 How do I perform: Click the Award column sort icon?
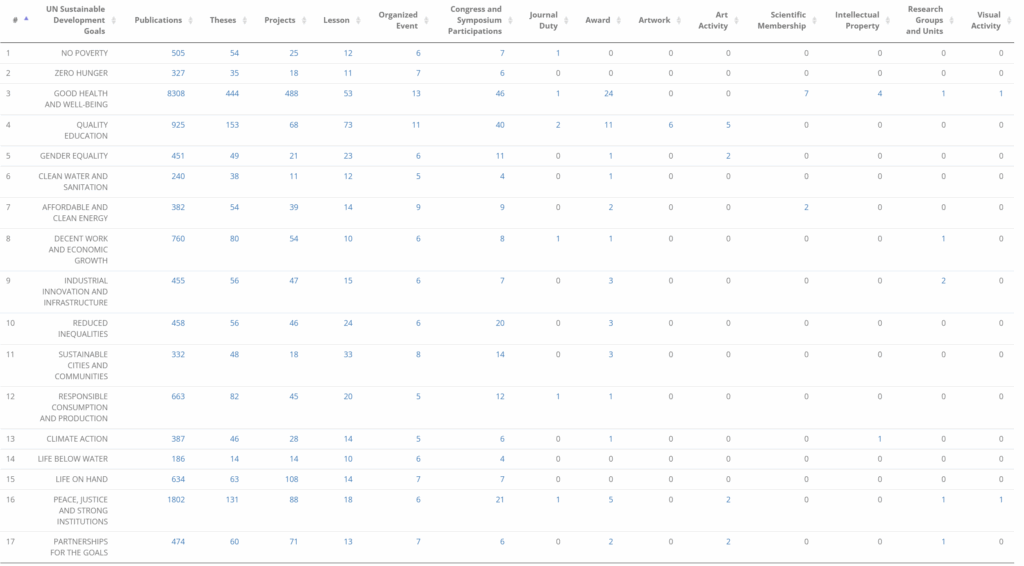tap(620, 20)
